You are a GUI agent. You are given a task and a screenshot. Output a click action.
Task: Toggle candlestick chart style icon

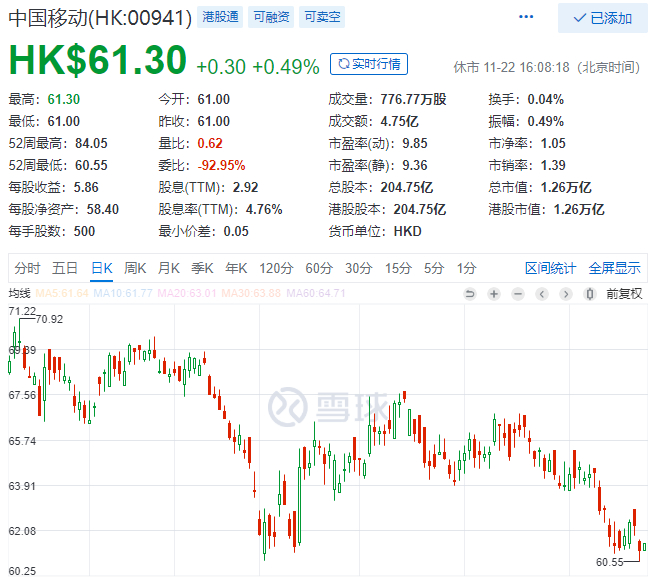click(x=590, y=294)
